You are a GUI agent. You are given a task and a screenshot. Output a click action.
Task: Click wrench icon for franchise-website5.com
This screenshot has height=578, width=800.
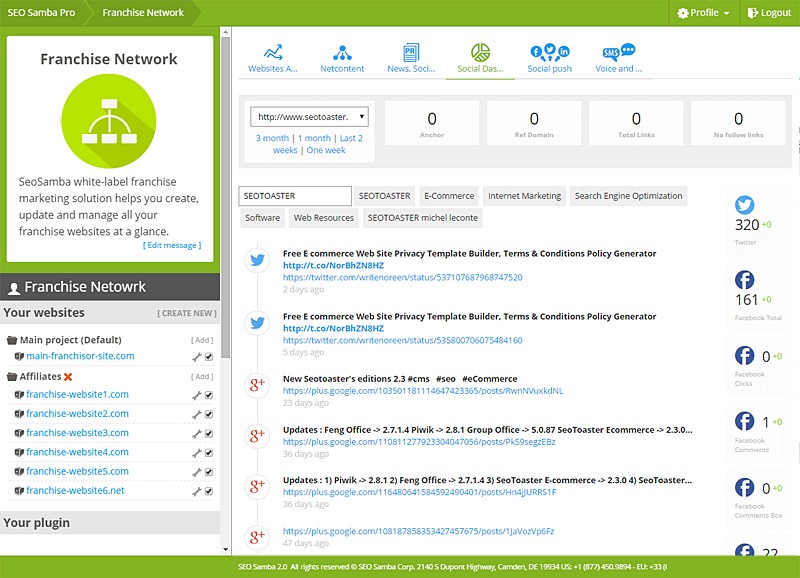tap(196, 472)
